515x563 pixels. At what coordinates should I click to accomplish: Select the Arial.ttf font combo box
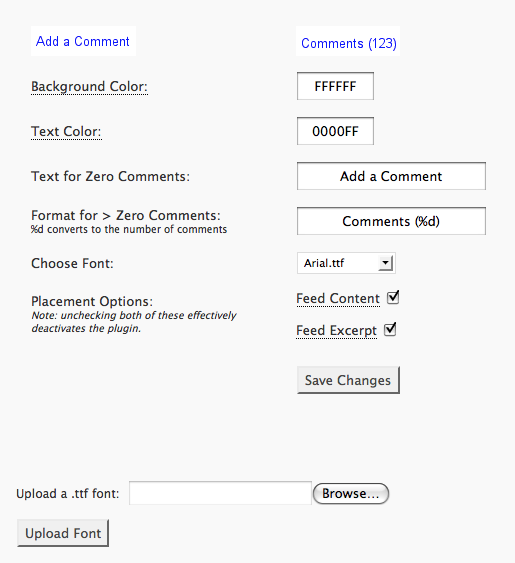[346, 263]
